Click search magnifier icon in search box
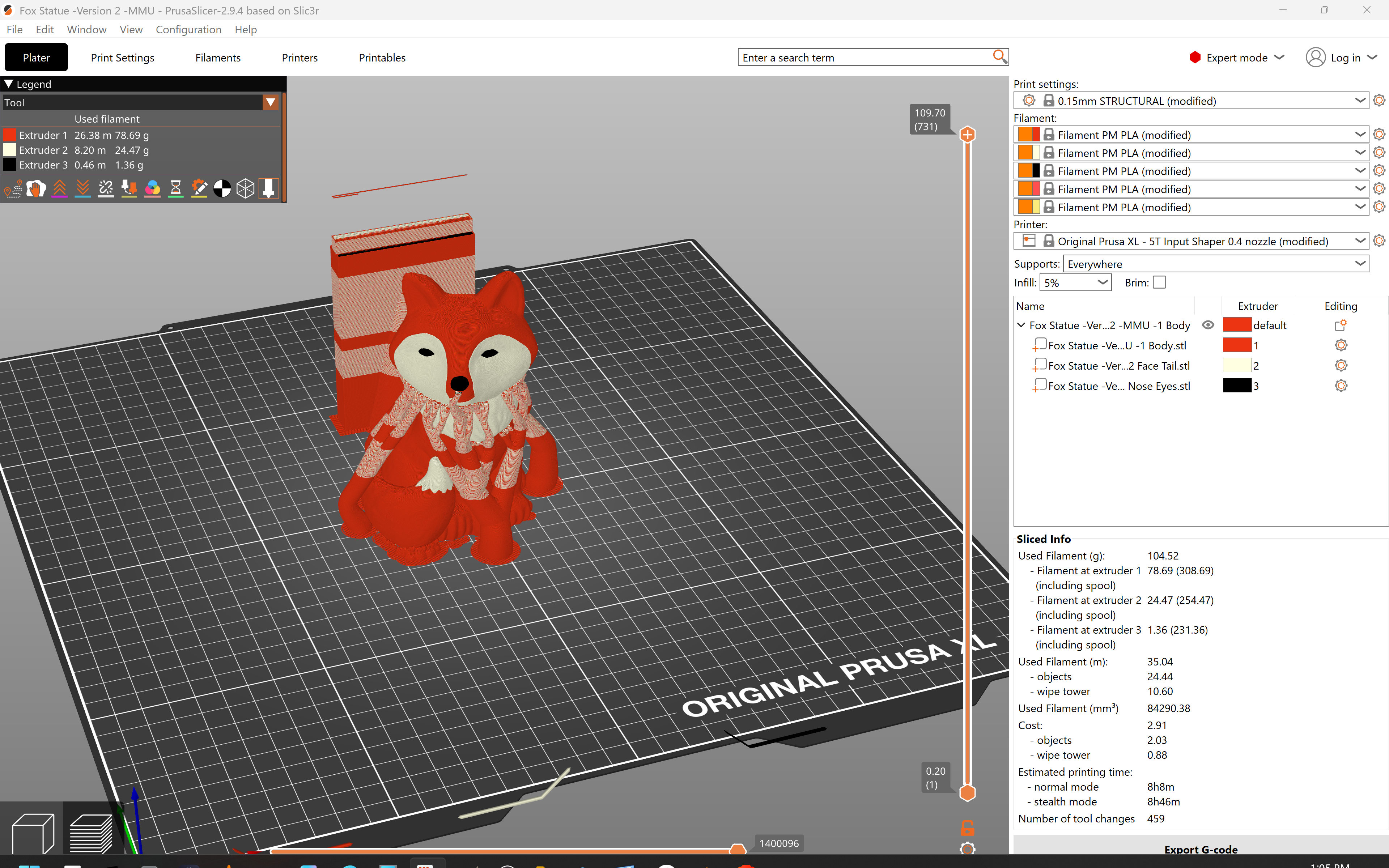1389x868 pixels. coord(999,57)
